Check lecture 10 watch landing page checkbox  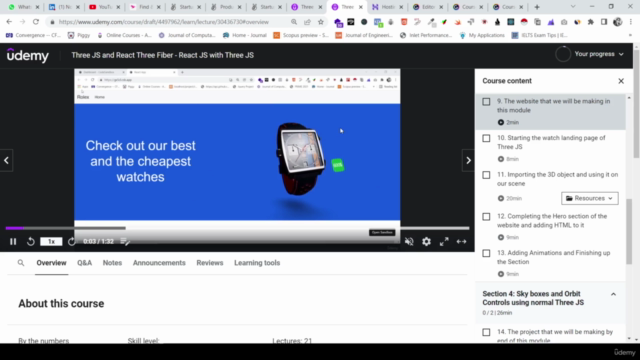tap(486, 138)
